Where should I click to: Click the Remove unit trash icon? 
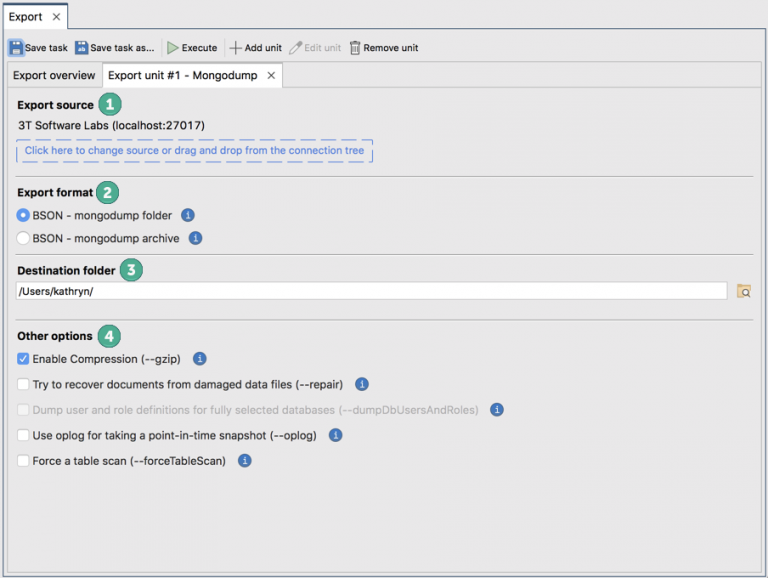pos(355,48)
